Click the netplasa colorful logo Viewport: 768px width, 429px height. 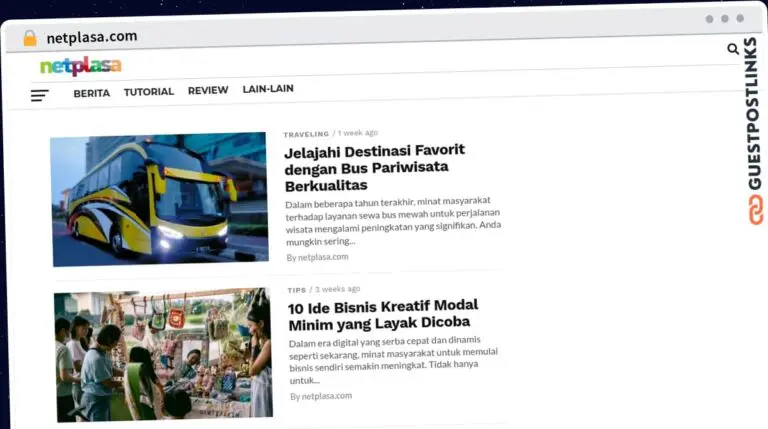tap(80, 67)
